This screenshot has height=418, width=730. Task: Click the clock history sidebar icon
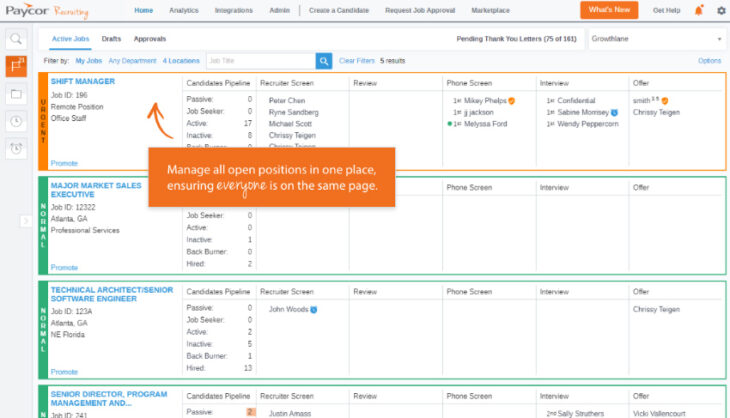[x=16, y=121]
